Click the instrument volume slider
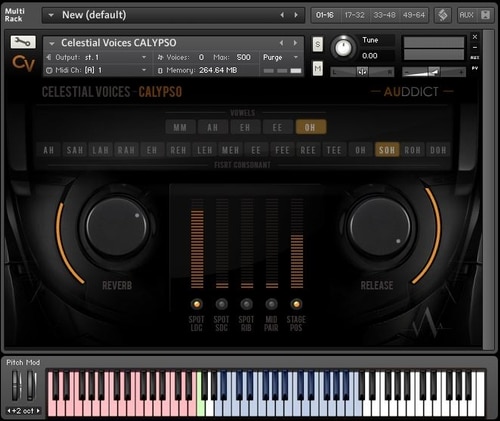The image size is (500, 421). [x=434, y=72]
